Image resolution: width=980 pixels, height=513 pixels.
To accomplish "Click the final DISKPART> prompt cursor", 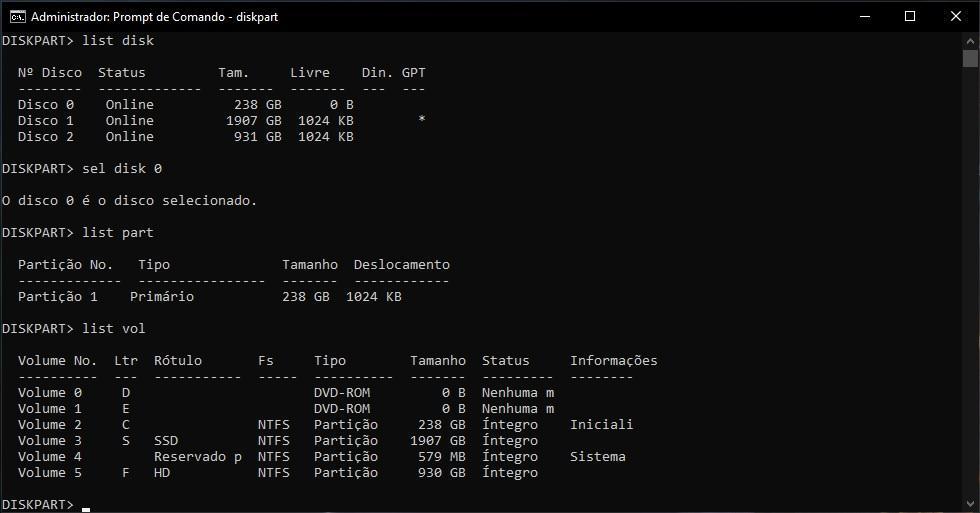I will tap(86, 506).
